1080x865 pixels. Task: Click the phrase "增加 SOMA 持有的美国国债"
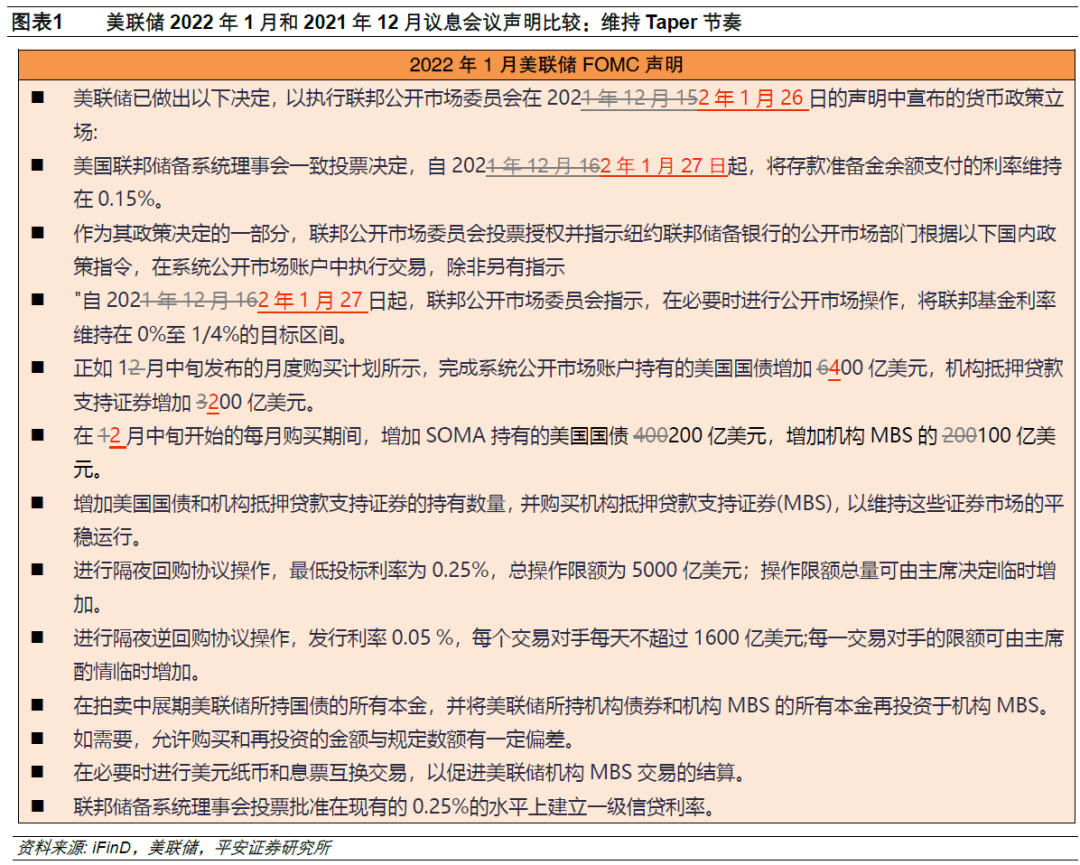505,435
